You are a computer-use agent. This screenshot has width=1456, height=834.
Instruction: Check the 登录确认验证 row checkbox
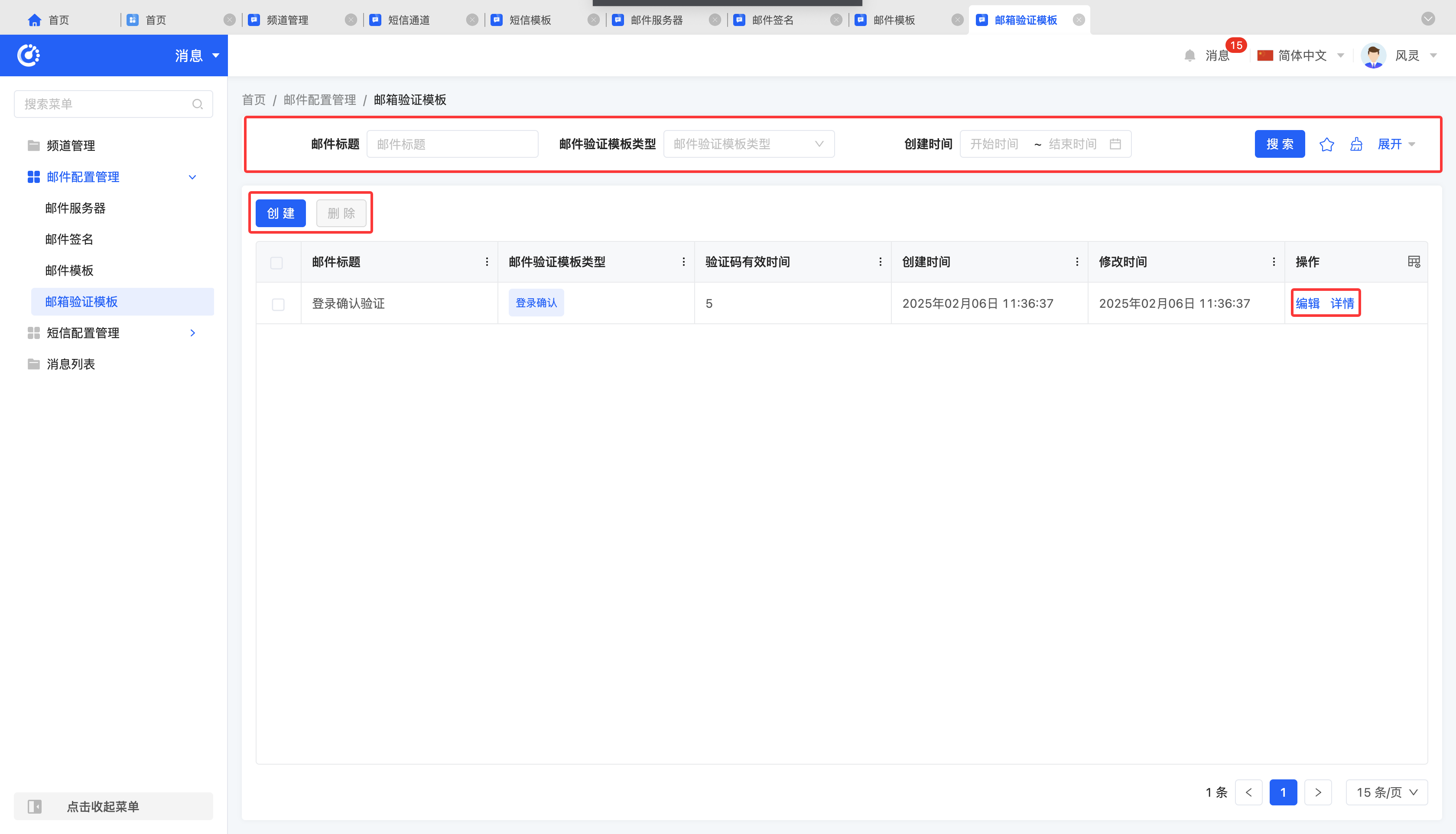point(278,304)
